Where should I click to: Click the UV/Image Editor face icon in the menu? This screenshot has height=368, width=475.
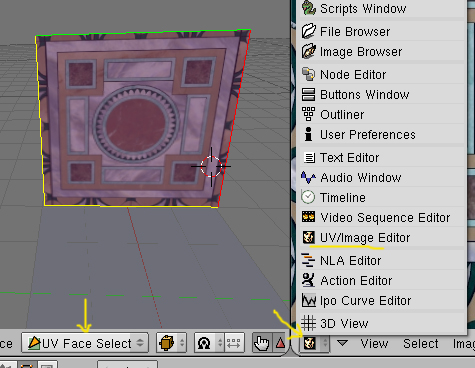(309, 237)
